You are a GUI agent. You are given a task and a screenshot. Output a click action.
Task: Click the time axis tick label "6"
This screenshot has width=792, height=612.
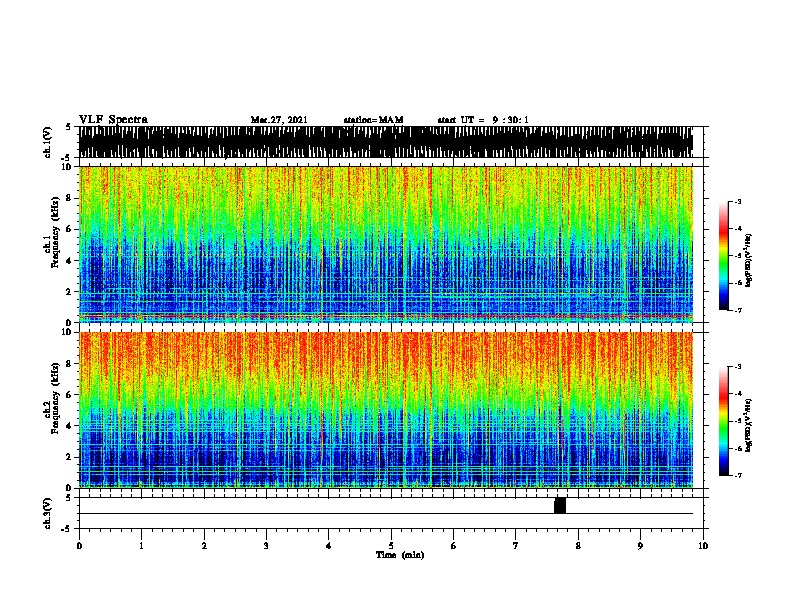tap(454, 546)
